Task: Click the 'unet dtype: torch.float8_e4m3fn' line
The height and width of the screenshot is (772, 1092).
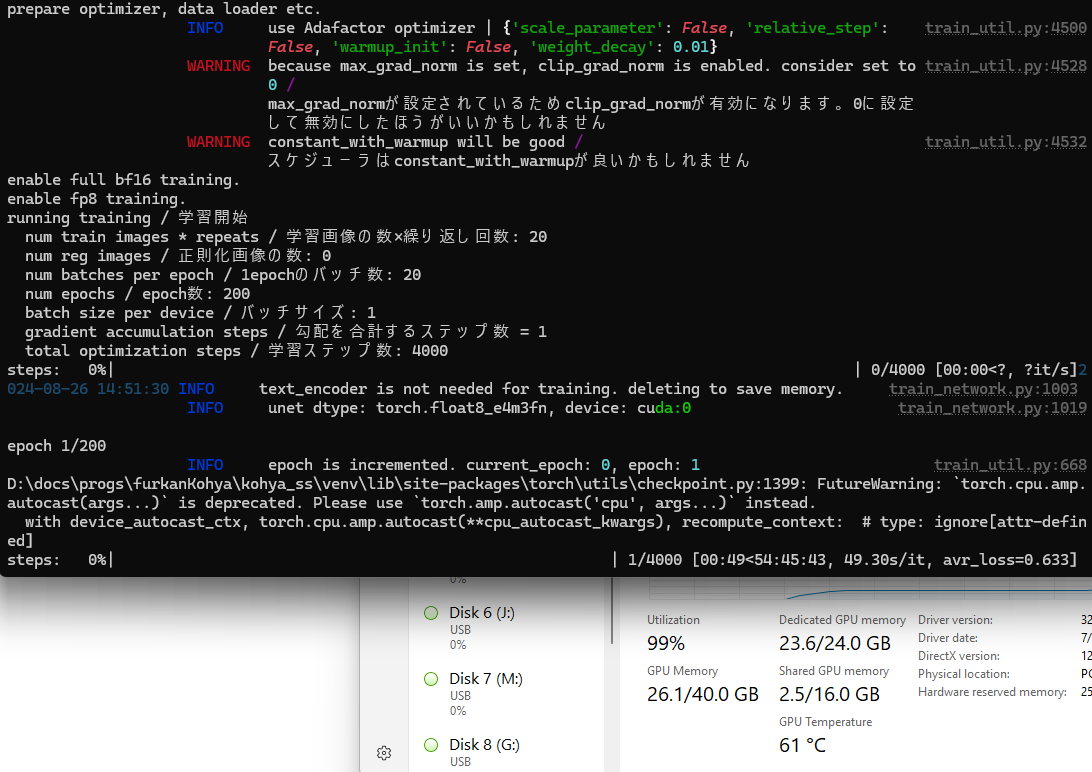Action: pyautogui.click(x=479, y=408)
